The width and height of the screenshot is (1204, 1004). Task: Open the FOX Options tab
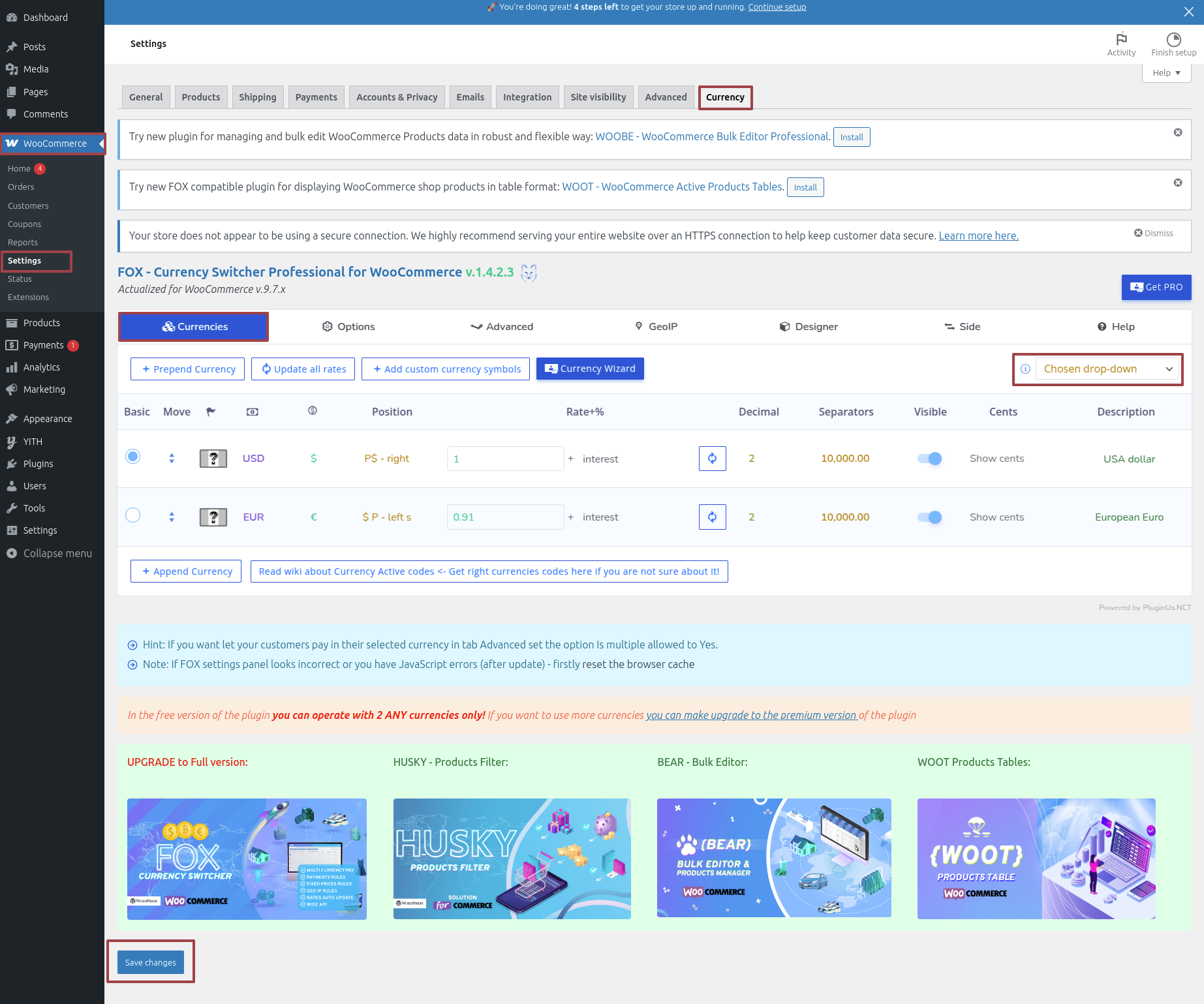(348, 327)
